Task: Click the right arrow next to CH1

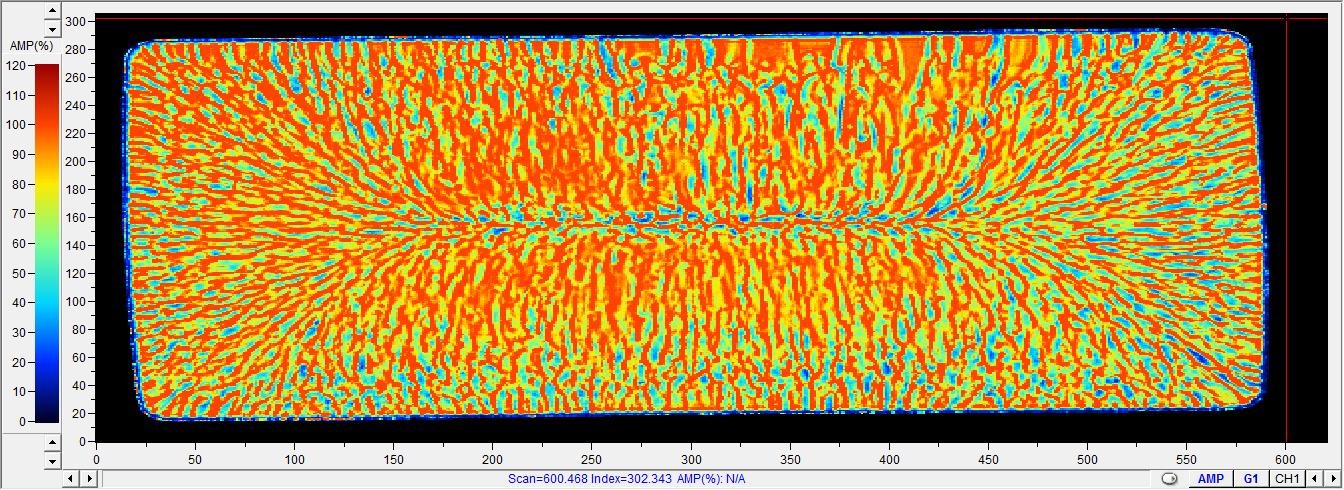Action: tap(1332, 479)
